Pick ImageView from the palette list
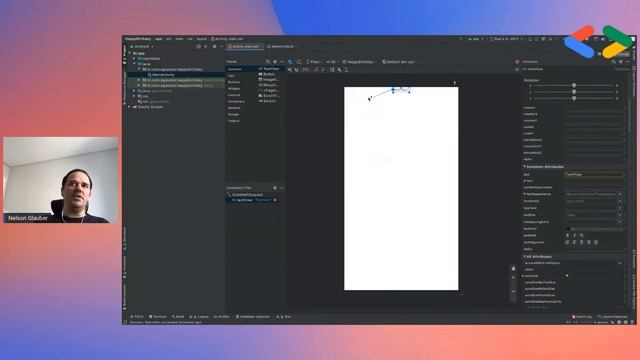Viewport: 640px width, 360px height. click(269, 80)
